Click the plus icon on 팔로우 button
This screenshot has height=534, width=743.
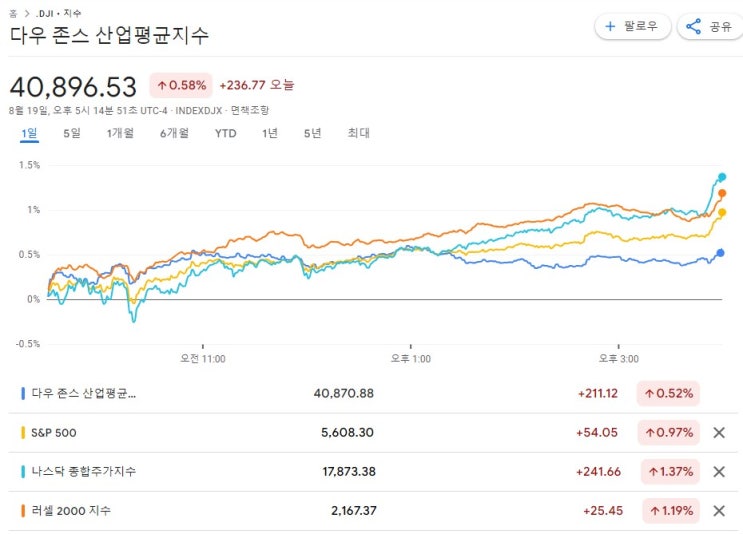click(610, 27)
